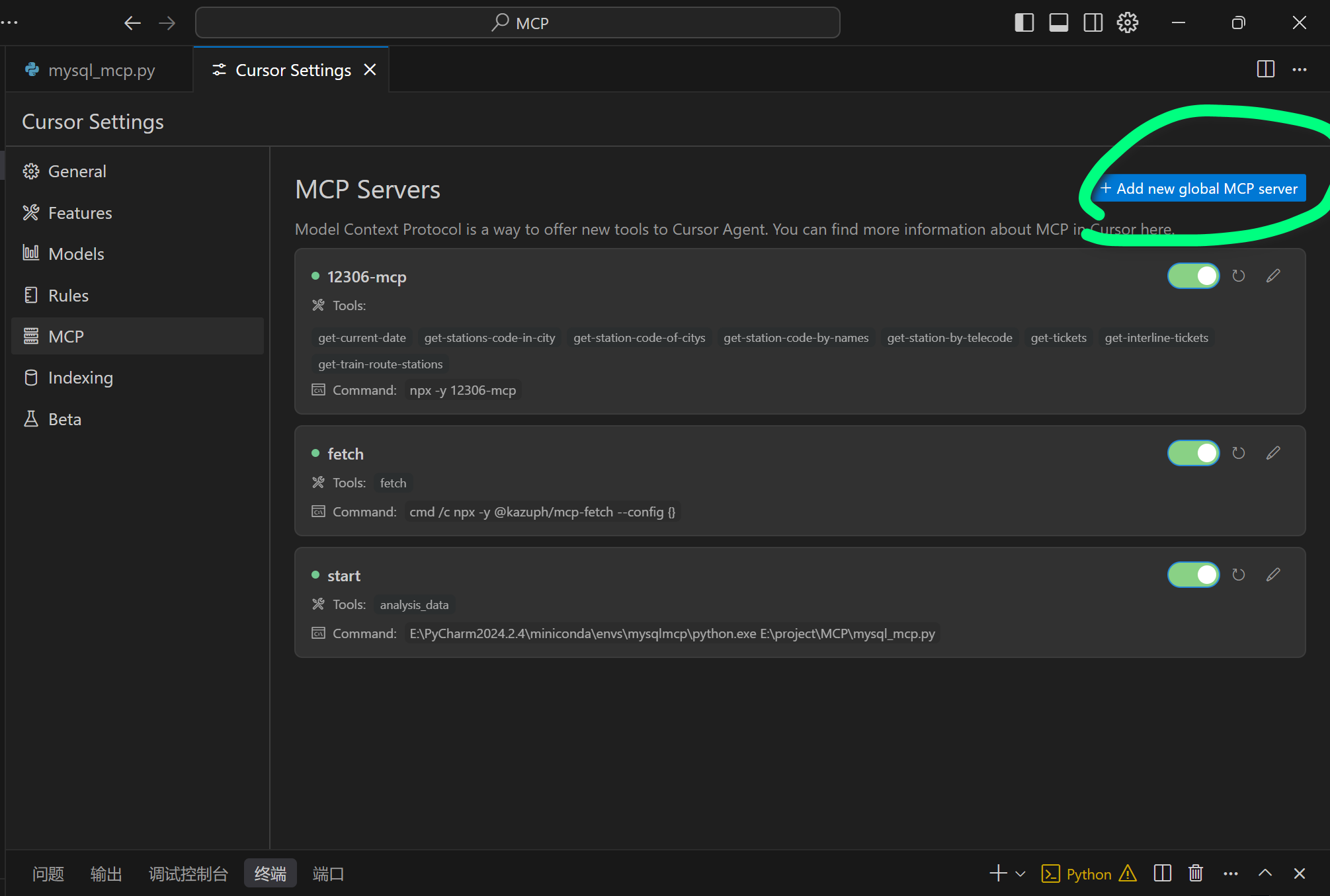
Task: Disable the start server toggle
Action: (1193, 575)
